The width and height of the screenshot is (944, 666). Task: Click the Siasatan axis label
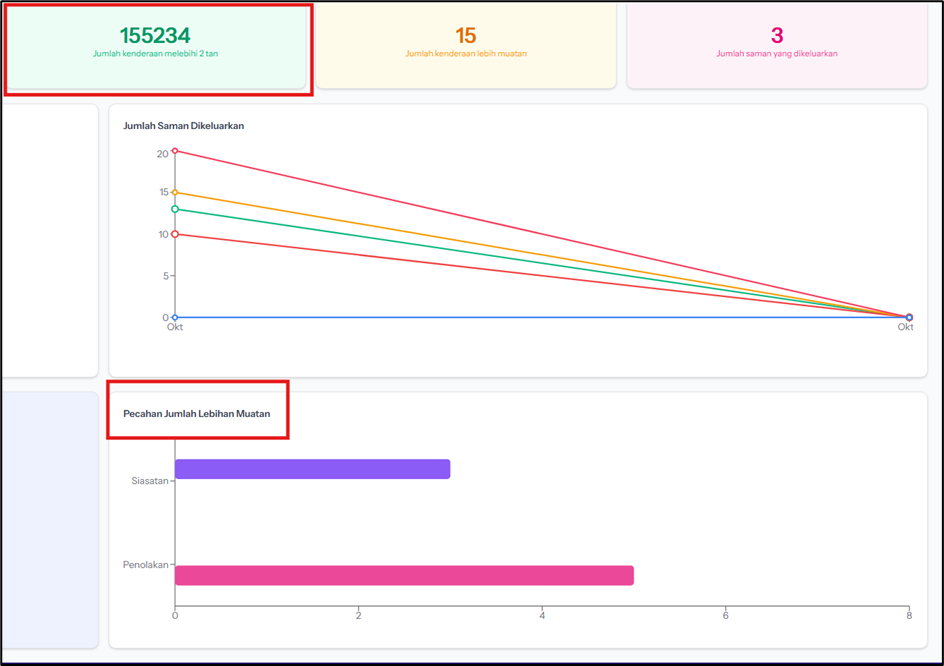[x=149, y=481]
